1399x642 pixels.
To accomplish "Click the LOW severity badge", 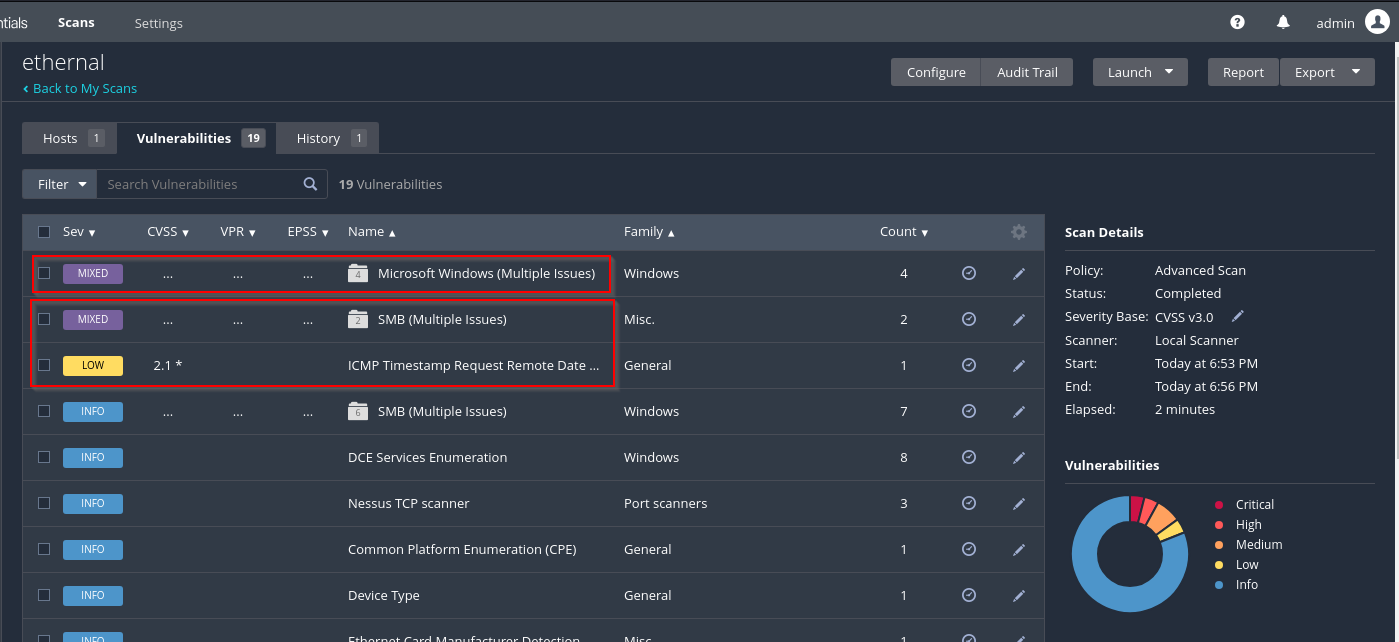I will point(92,365).
